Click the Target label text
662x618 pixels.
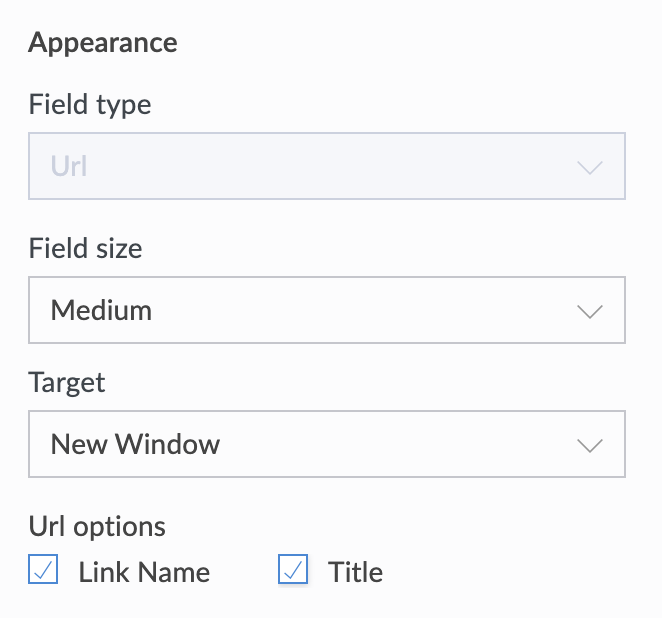coord(67,382)
